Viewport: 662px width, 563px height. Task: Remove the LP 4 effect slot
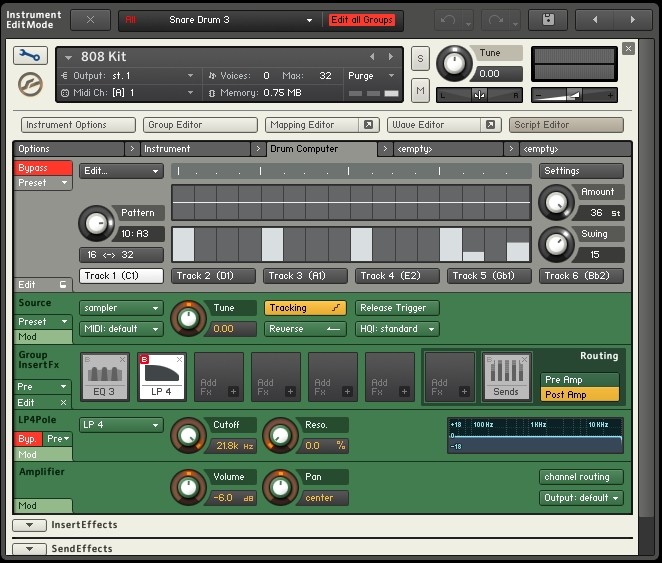pyautogui.click(x=179, y=360)
